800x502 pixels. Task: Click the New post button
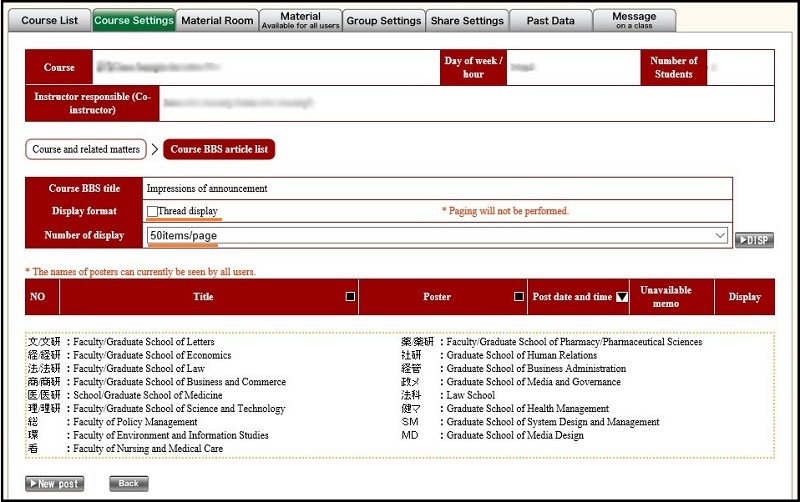[x=55, y=484]
